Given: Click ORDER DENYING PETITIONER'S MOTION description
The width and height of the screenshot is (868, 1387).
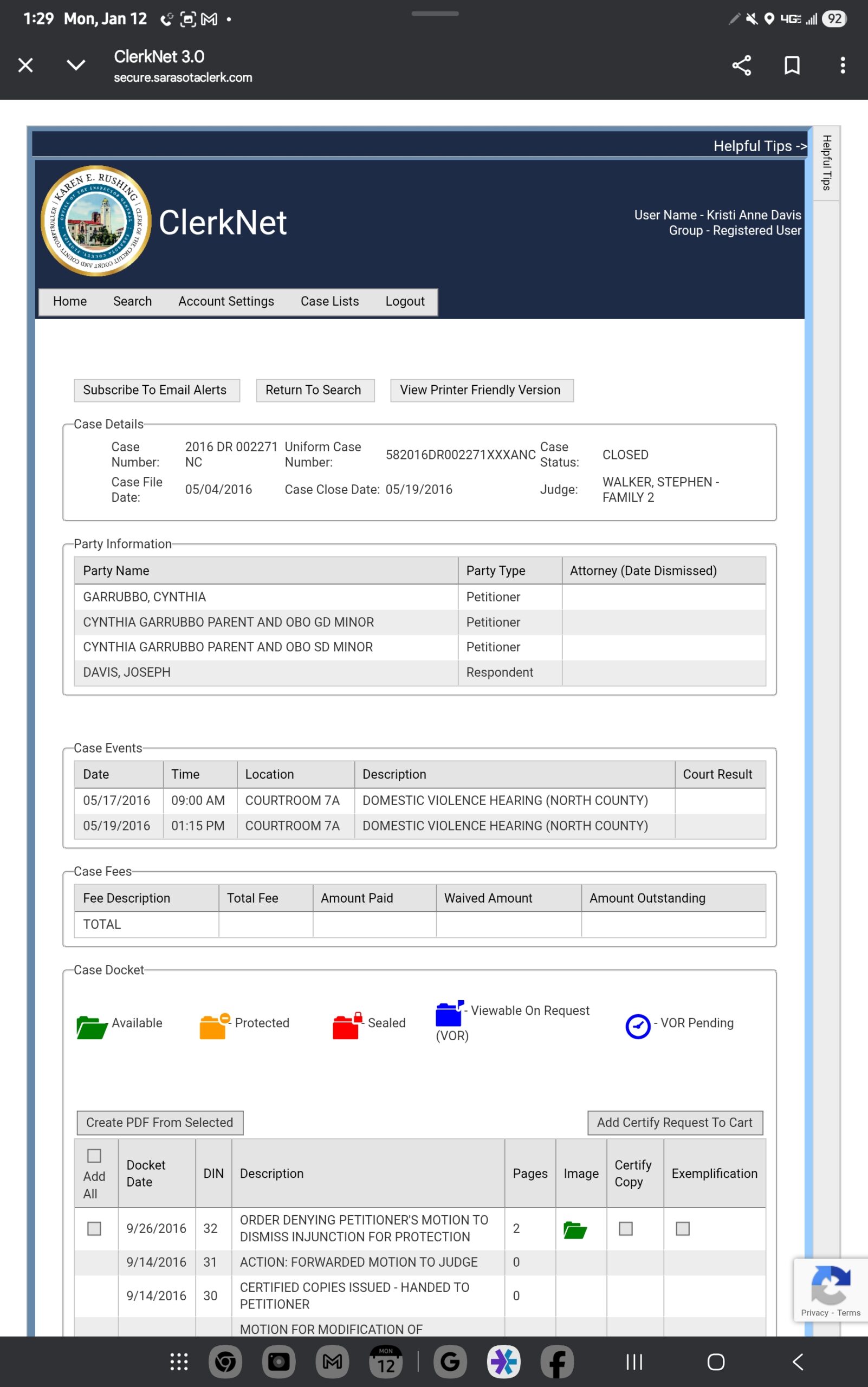Looking at the screenshot, I should pyautogui.click(x=364, y=1228).
